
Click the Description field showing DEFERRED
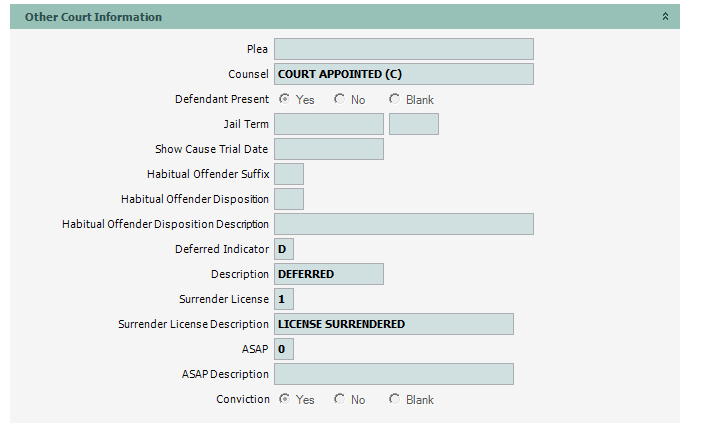click(x=328, y=274)
